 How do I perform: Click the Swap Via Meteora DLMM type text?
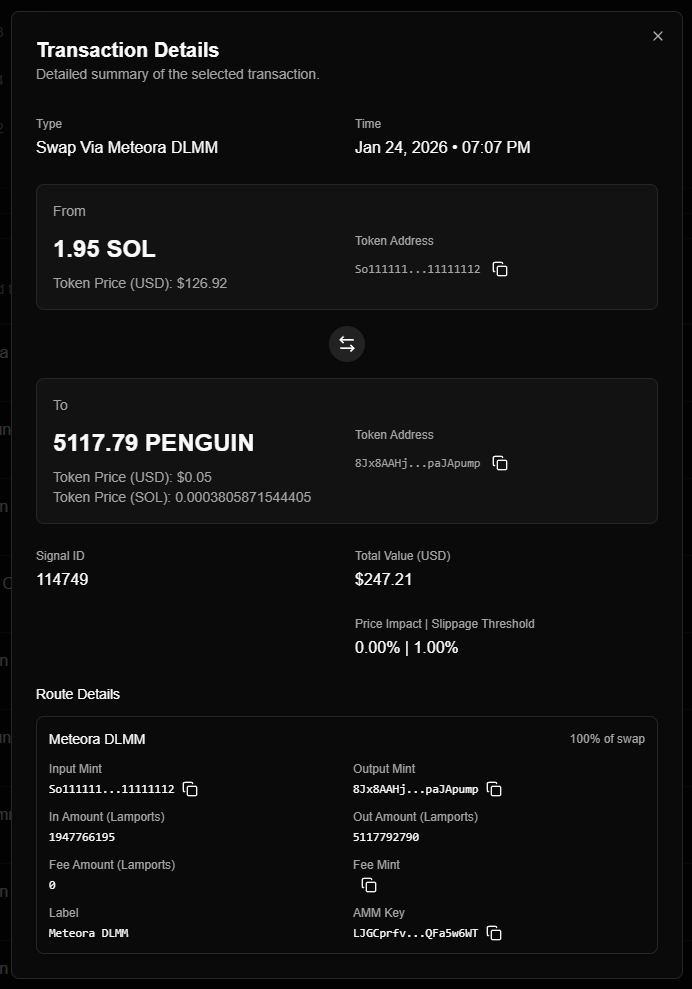click(x=127, y=147)
